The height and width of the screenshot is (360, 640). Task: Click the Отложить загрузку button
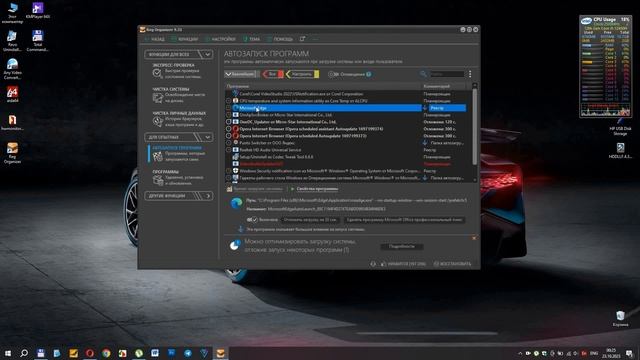click(x=310, y=220)
